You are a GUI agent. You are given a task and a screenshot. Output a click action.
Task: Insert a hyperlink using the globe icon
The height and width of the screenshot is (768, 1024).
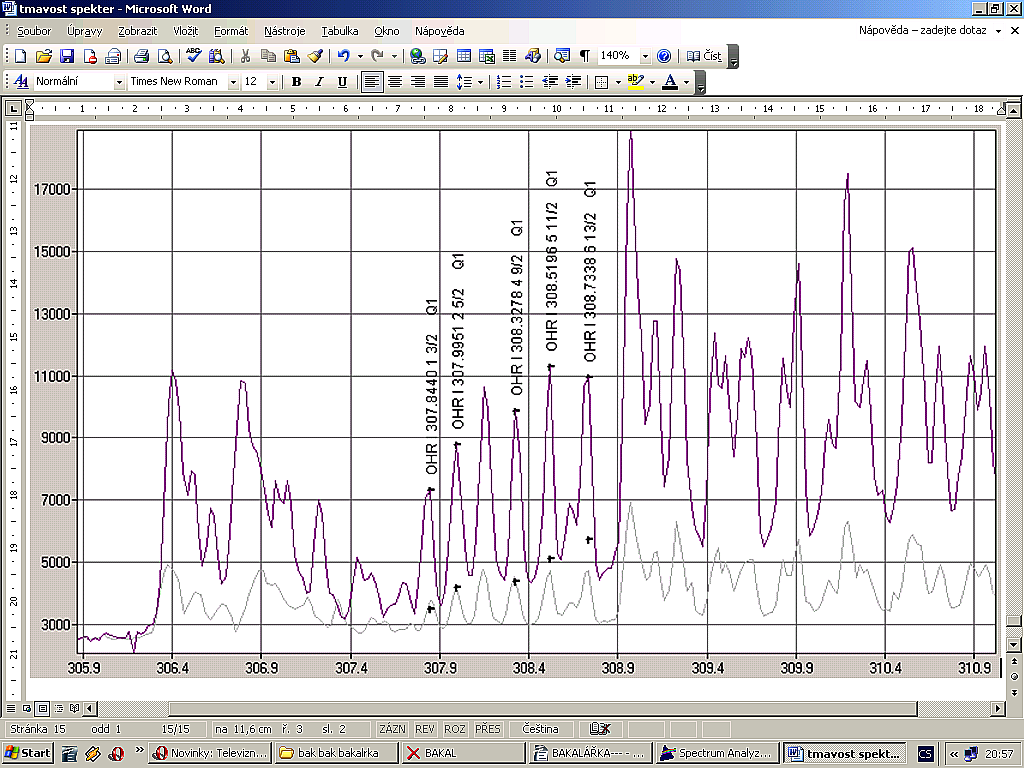(417, 56)
